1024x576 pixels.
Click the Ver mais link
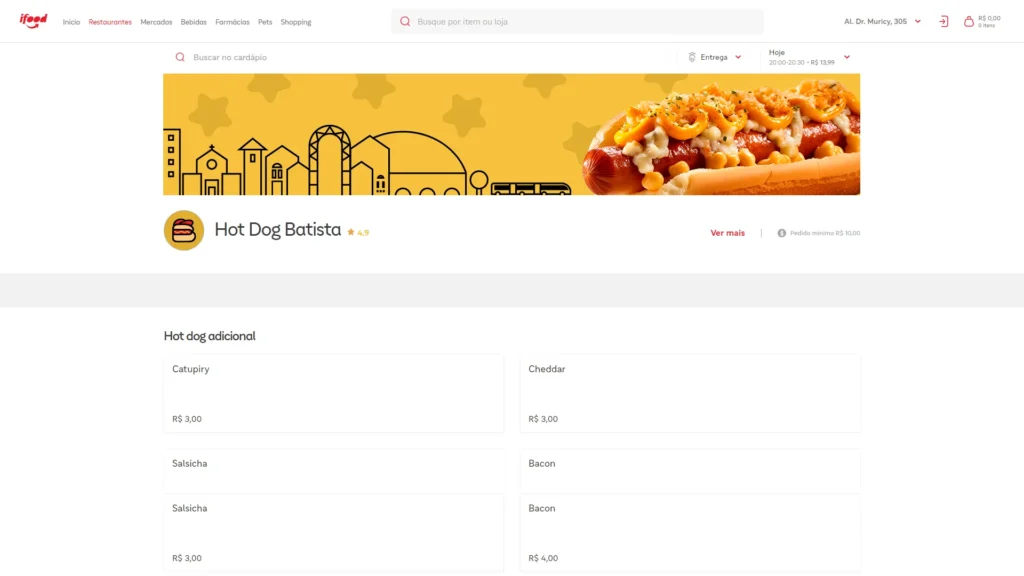pos(728,233)
